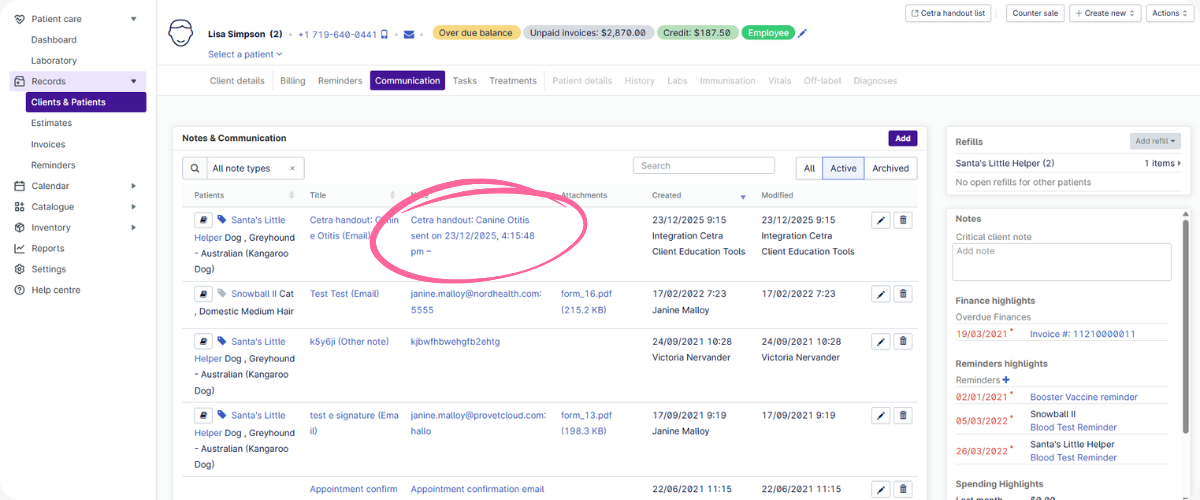Edit the Test Test (Email) note
Image resolution: width=1200 pixels, height=500 pixels.
coord(881,294)
